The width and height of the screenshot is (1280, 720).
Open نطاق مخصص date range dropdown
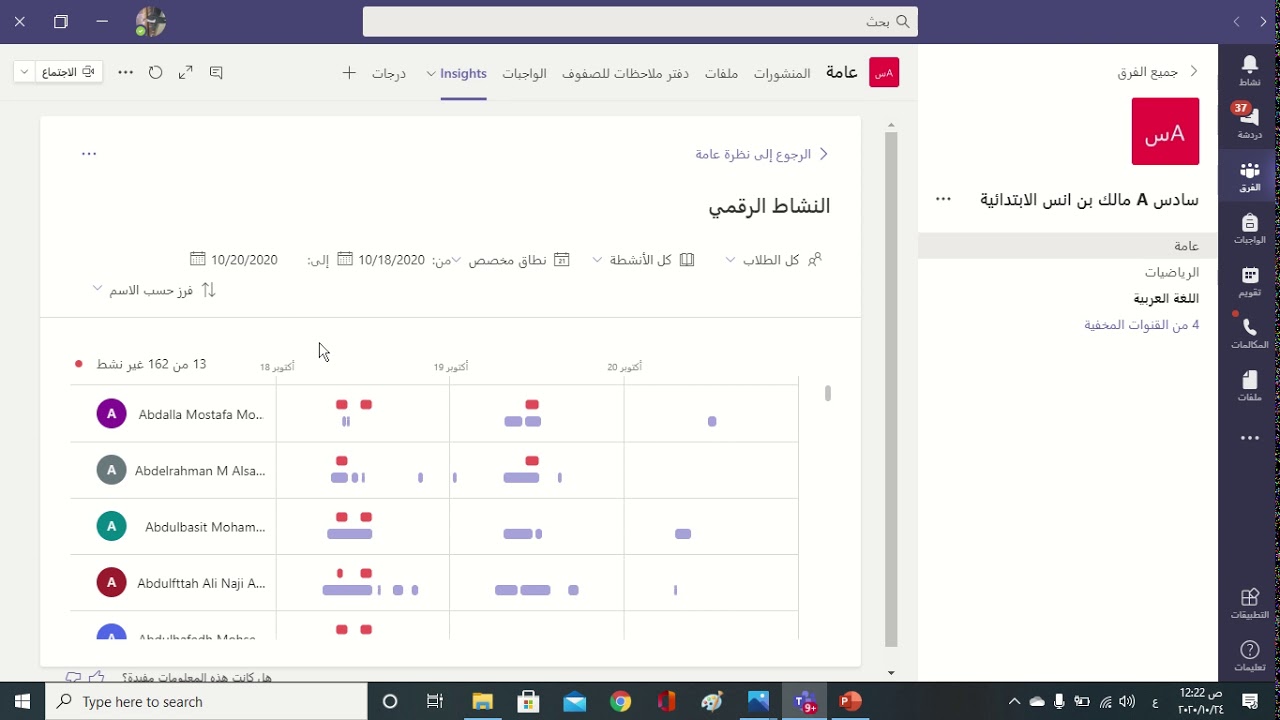coord(510,260)
